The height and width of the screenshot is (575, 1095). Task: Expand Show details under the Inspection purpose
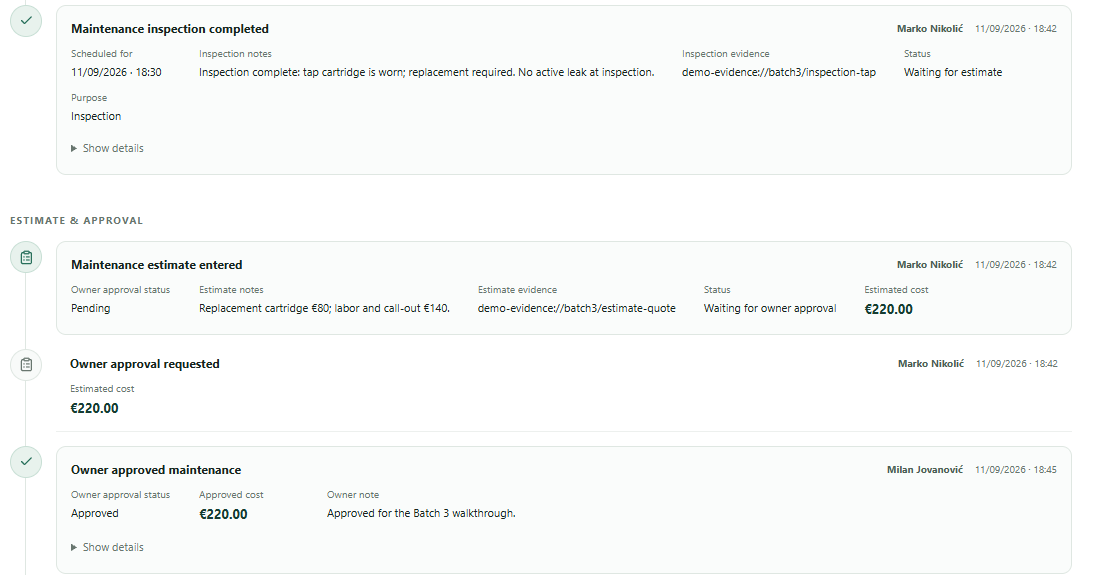pos(107,148)
